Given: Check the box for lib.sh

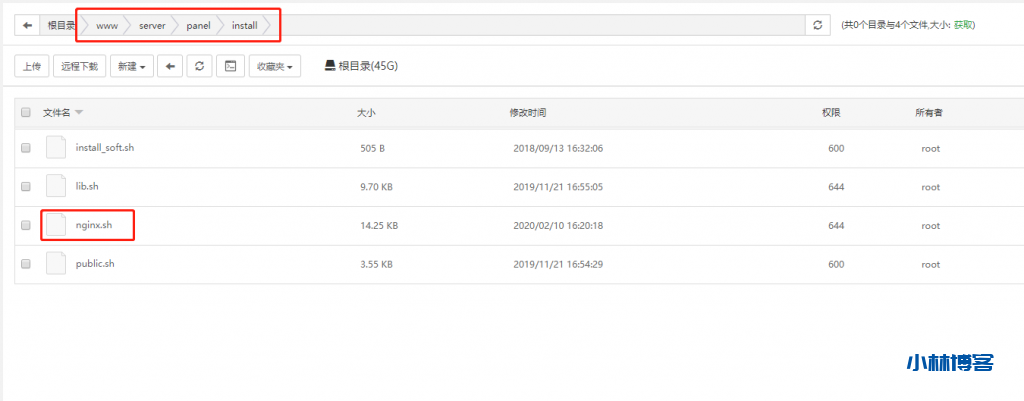Looking at the screenshot, I should pos(26,187).
